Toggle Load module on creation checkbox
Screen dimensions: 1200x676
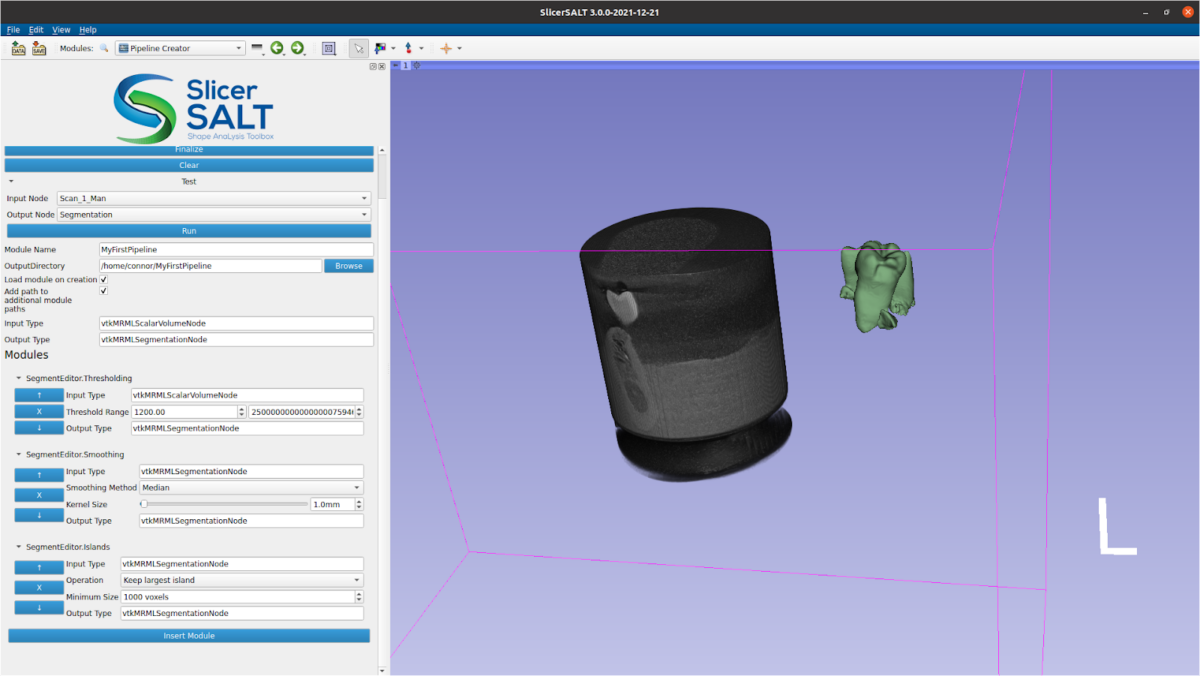(x=104, y=280)
